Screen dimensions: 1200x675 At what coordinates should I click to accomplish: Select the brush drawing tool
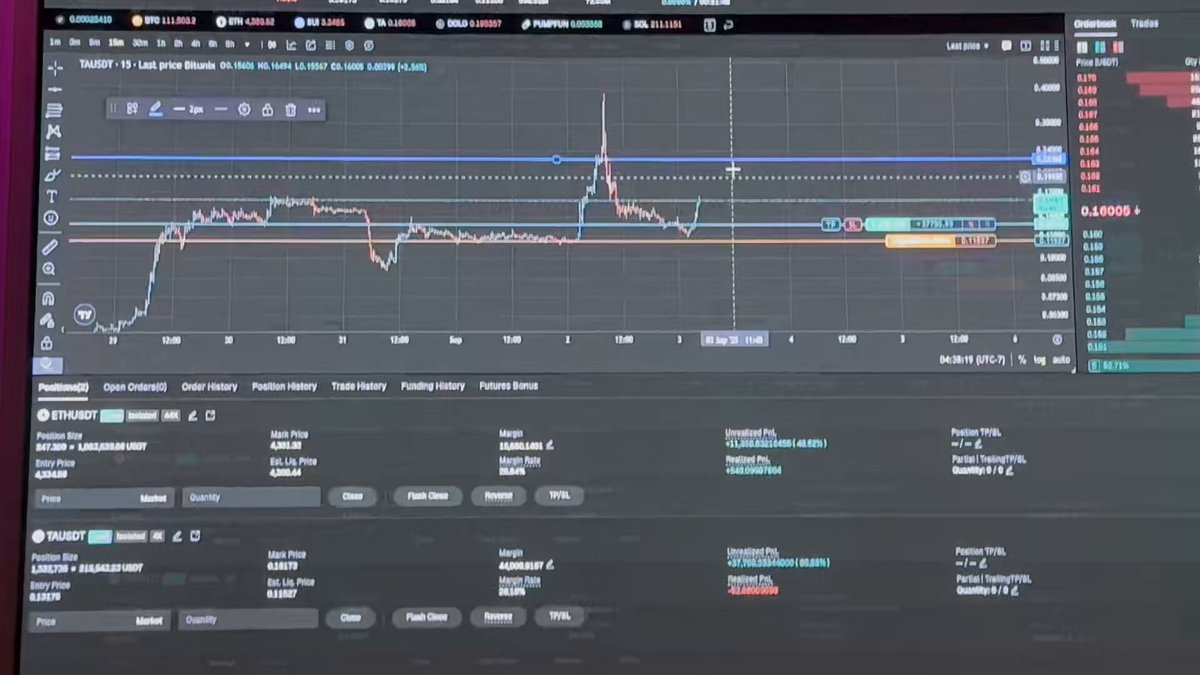pyautogui.click(x=53, y=175)
